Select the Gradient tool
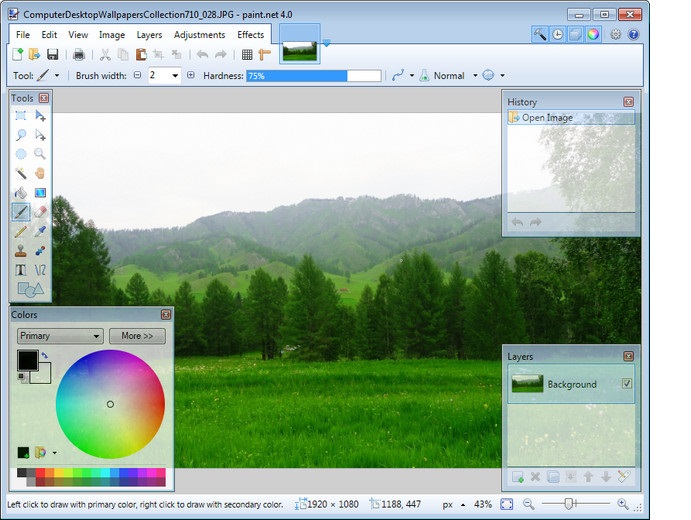The image size is (691, 520). coord(40,193)
